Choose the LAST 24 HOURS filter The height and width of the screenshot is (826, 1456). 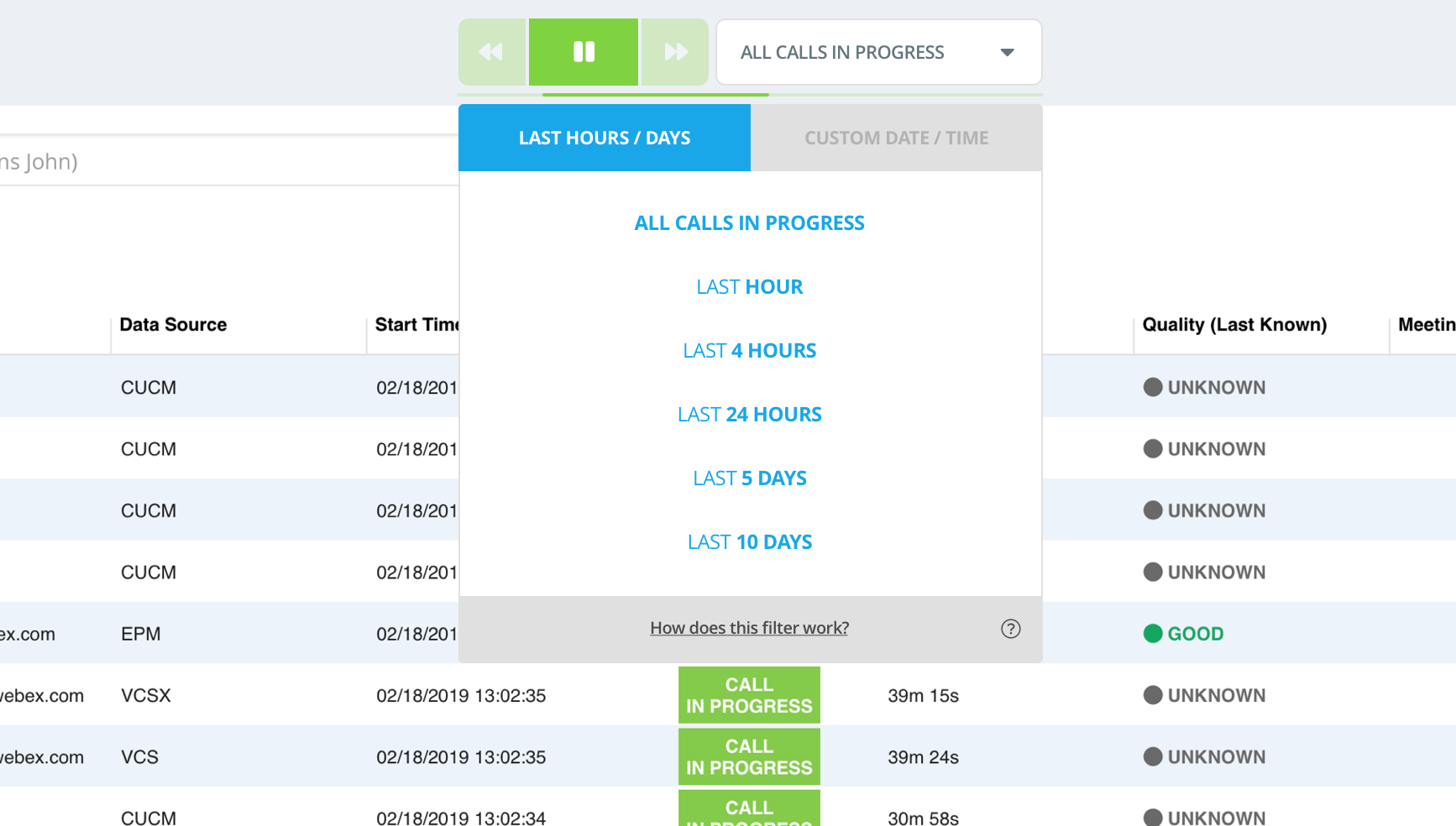(x=750, y=415)
